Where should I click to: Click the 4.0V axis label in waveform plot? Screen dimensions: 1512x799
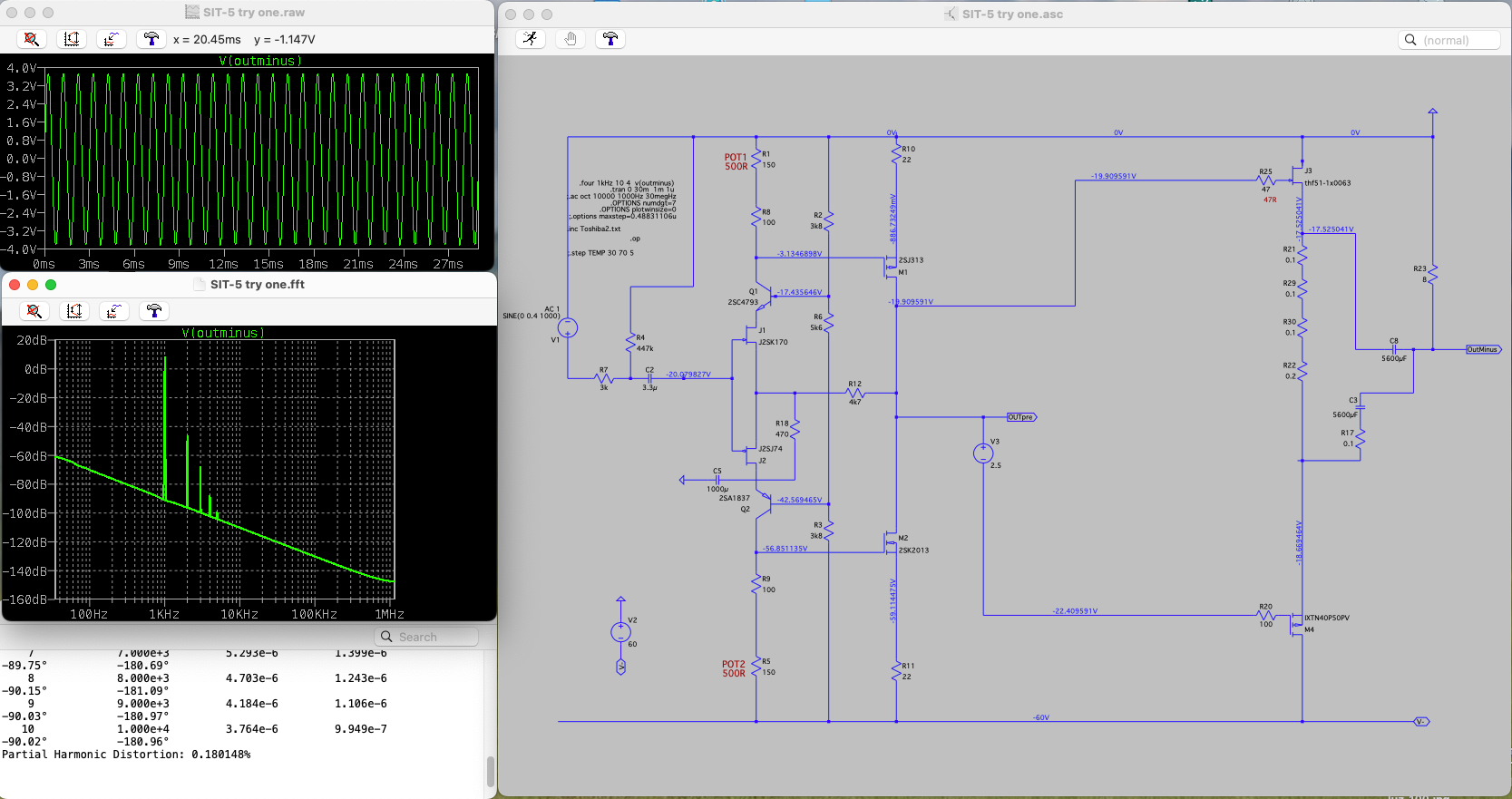(x=22, y=68)
